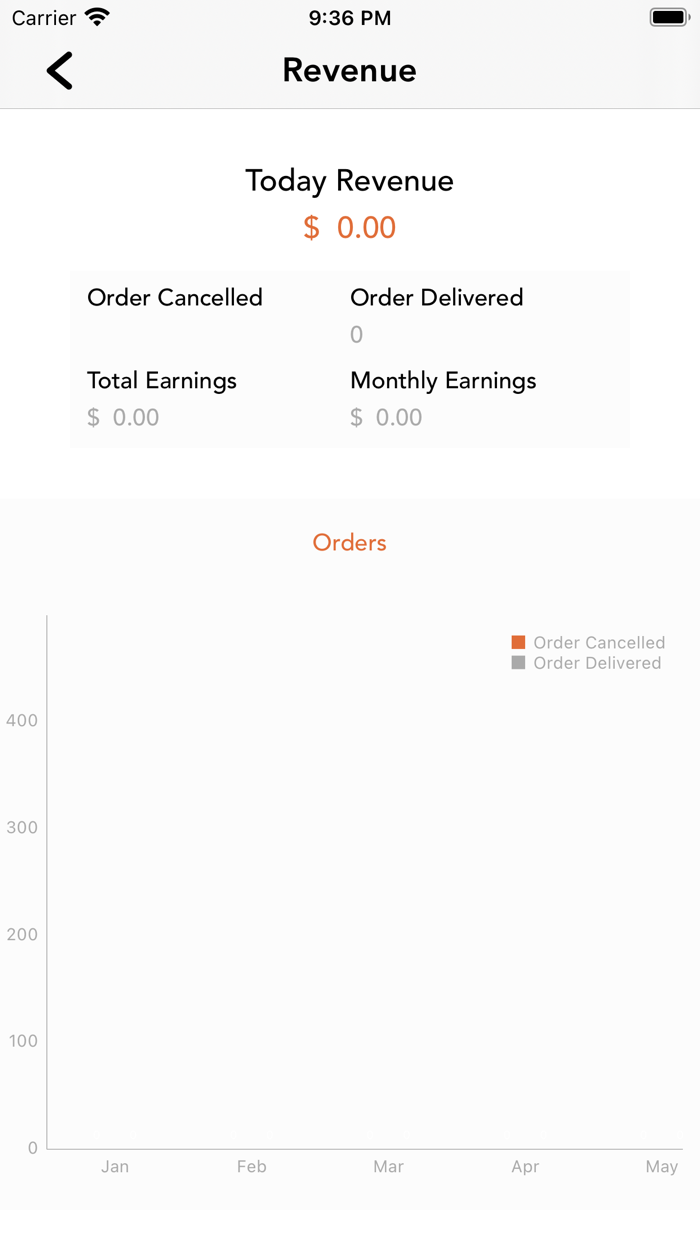Click the gray Order Delivered legend square
This screenshot has width=700, height=1244.
coord(518,662)
